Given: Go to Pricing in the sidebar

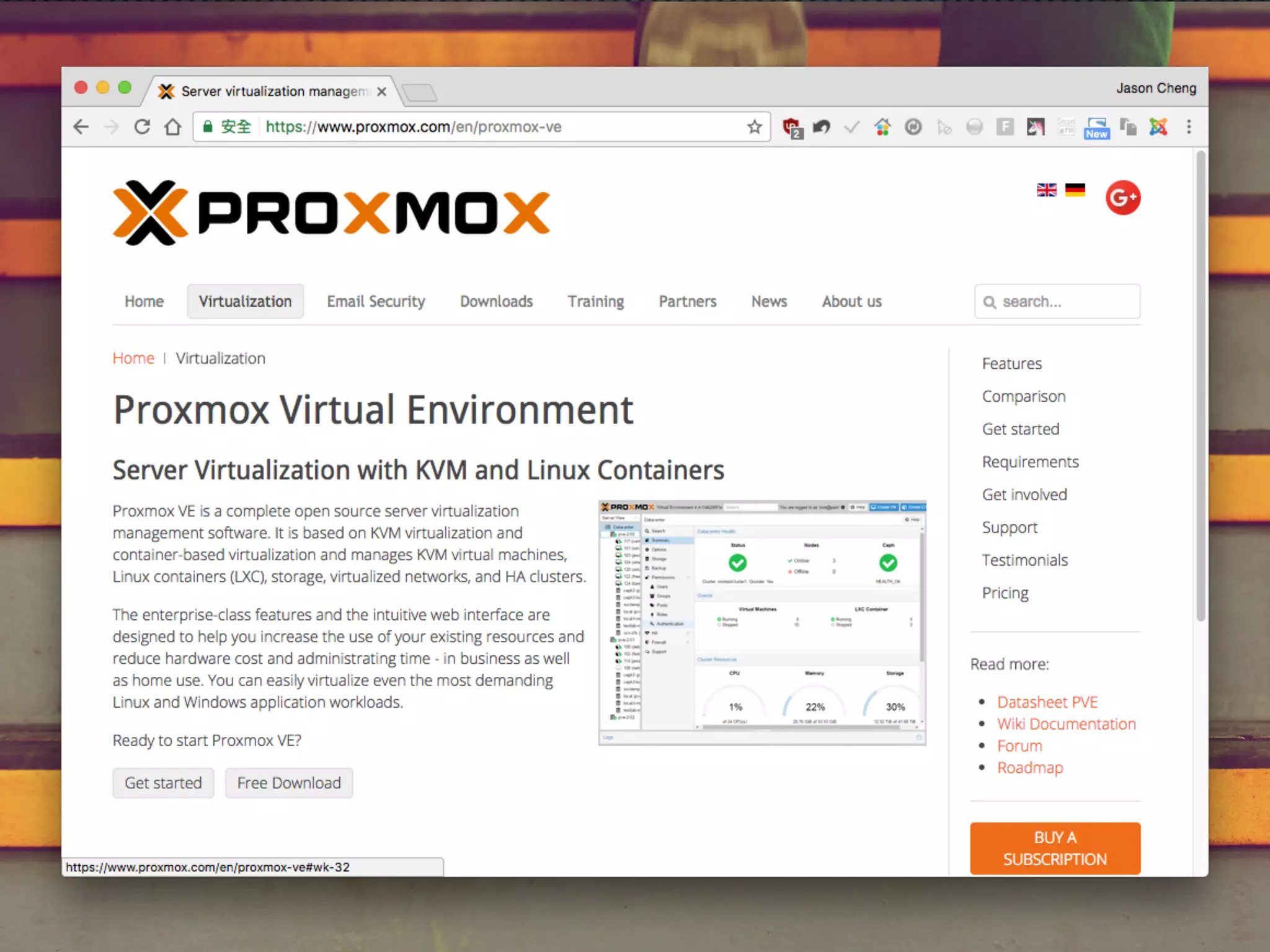Looking at the screenshot, I should tap(1005, 593).
